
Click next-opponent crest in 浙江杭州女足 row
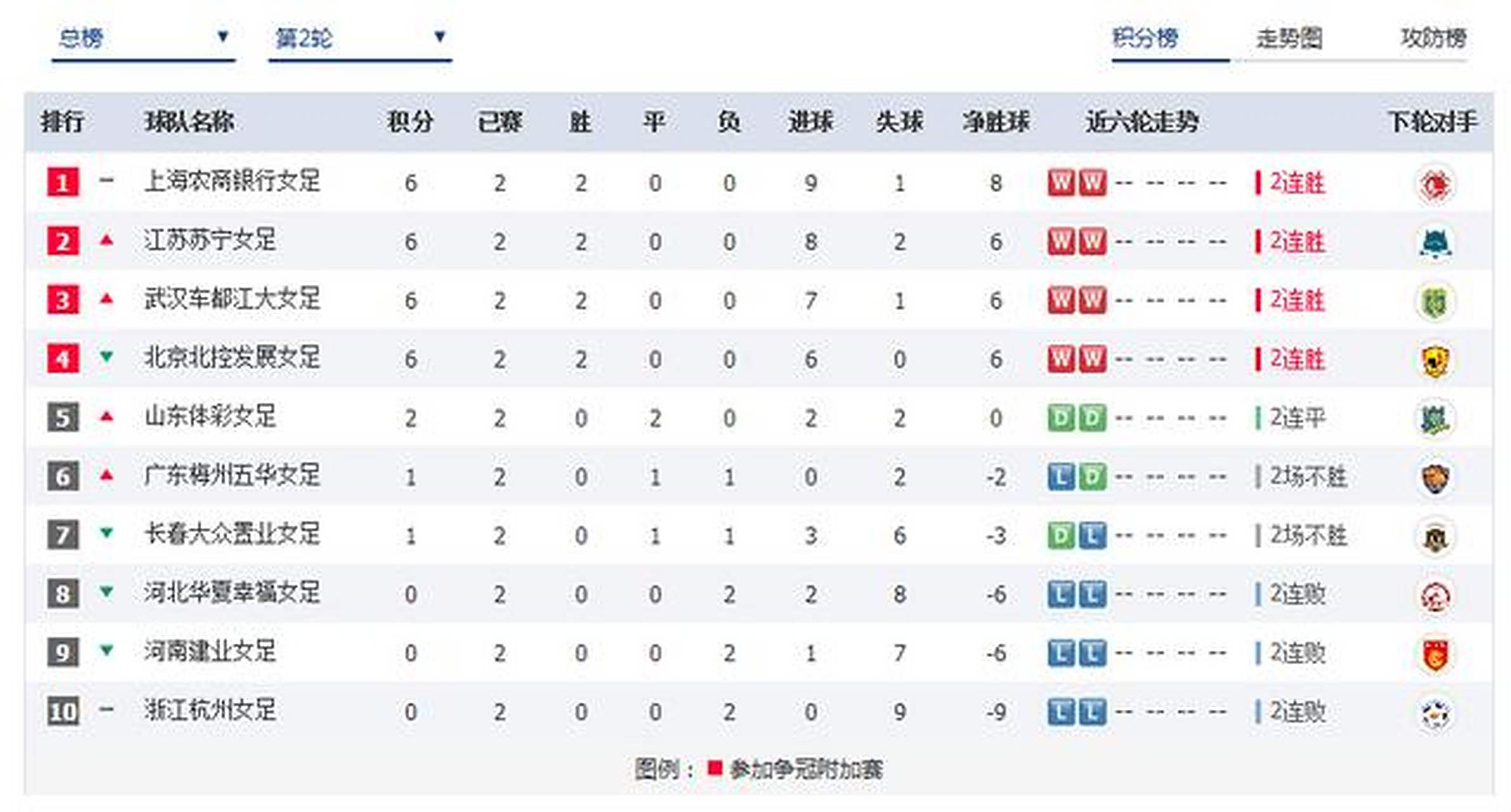(1434, 713)
